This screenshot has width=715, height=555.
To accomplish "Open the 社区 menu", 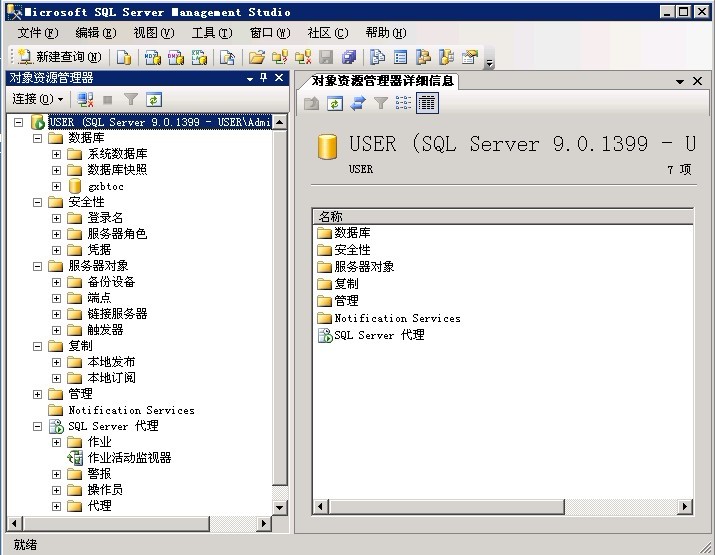I will click(x=328, y=33).
